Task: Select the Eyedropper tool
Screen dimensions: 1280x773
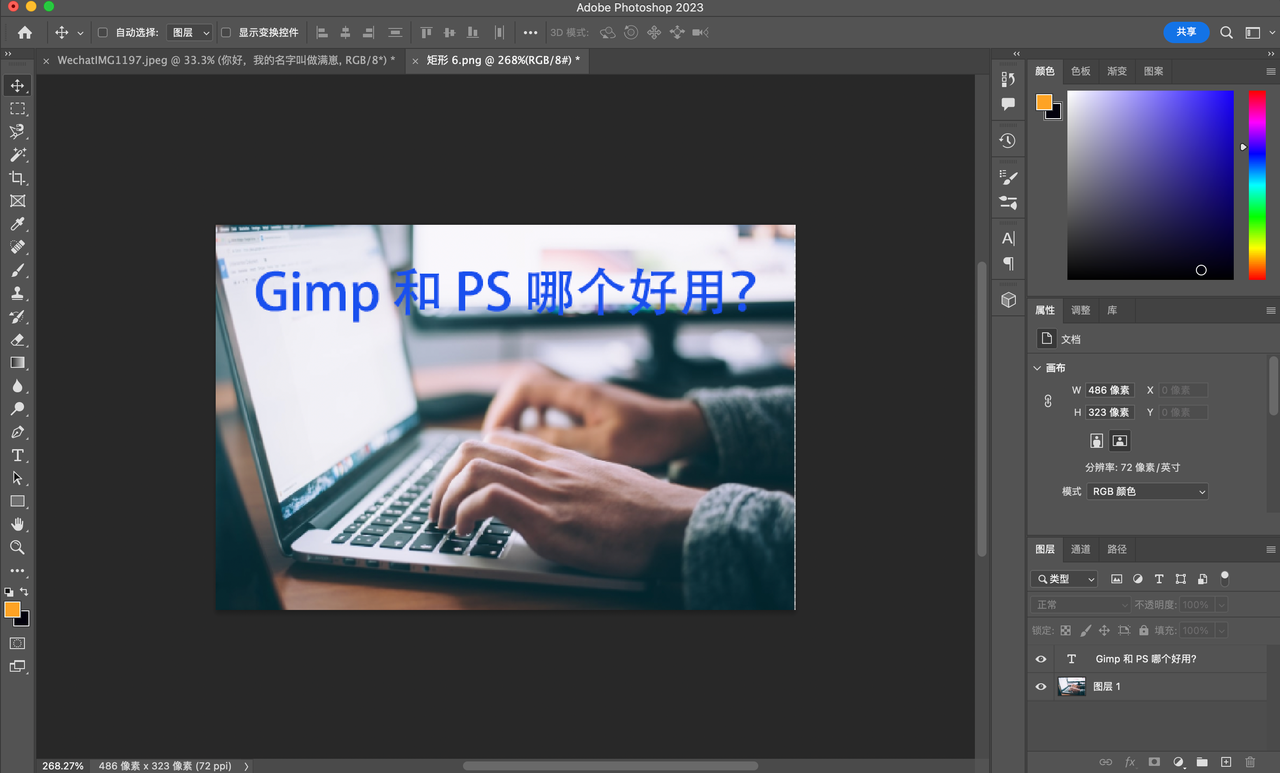Action: coord(17,224)
